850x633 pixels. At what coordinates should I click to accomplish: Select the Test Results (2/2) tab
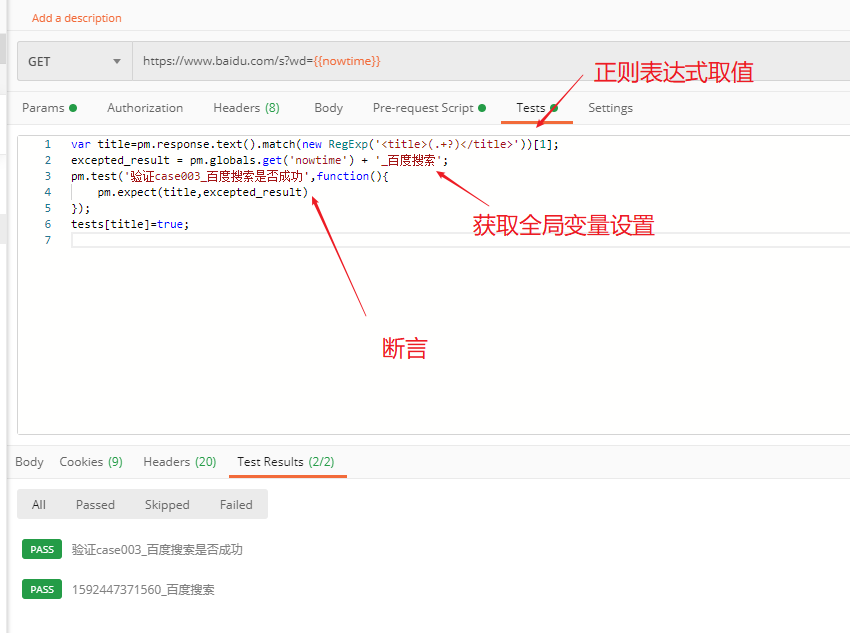click(286, 462)
